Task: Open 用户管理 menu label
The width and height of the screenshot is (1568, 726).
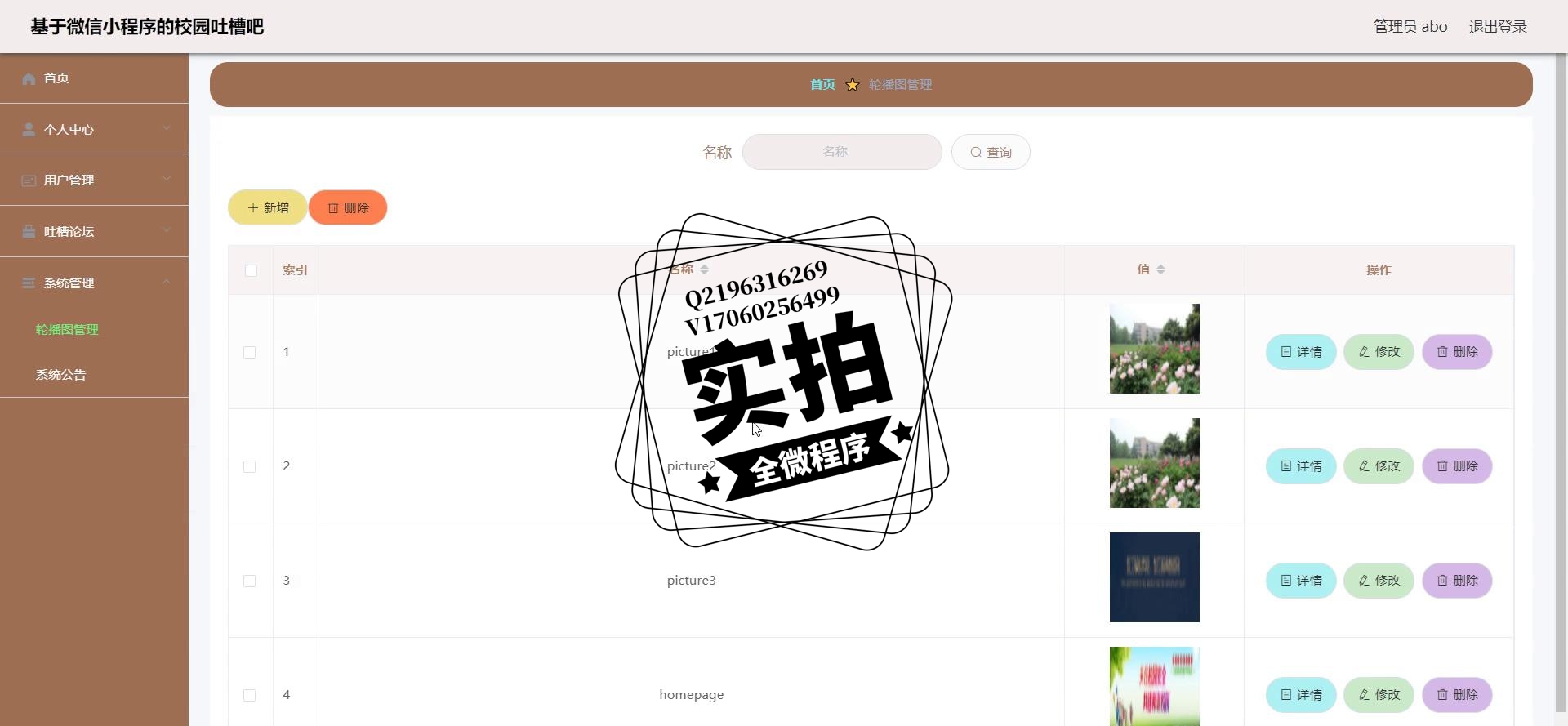Action: [x=69, y=180]
